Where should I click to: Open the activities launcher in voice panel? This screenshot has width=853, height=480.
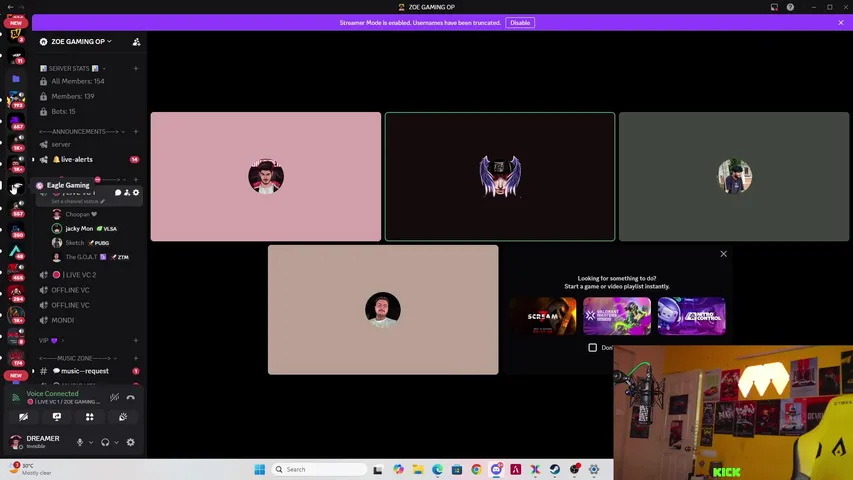coord(90,417)
